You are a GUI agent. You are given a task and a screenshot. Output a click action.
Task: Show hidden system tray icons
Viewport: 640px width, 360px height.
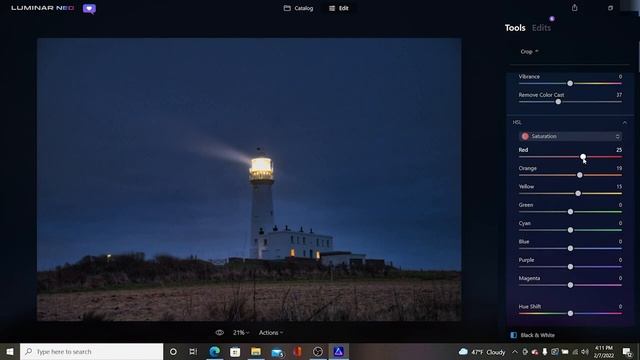click(515, 351)
